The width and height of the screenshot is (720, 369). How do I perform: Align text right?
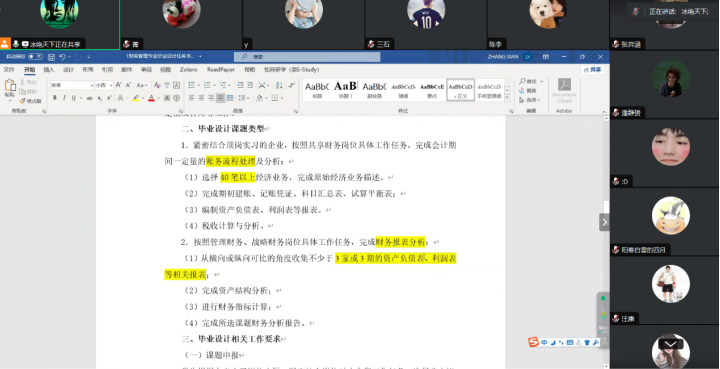(211, 98)
